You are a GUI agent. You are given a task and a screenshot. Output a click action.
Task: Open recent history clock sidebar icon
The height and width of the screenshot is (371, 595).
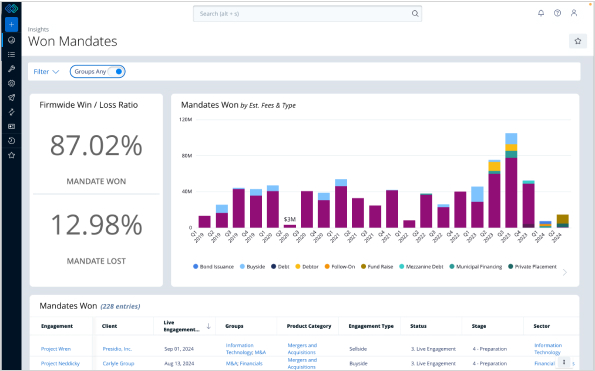pos(11,141)
